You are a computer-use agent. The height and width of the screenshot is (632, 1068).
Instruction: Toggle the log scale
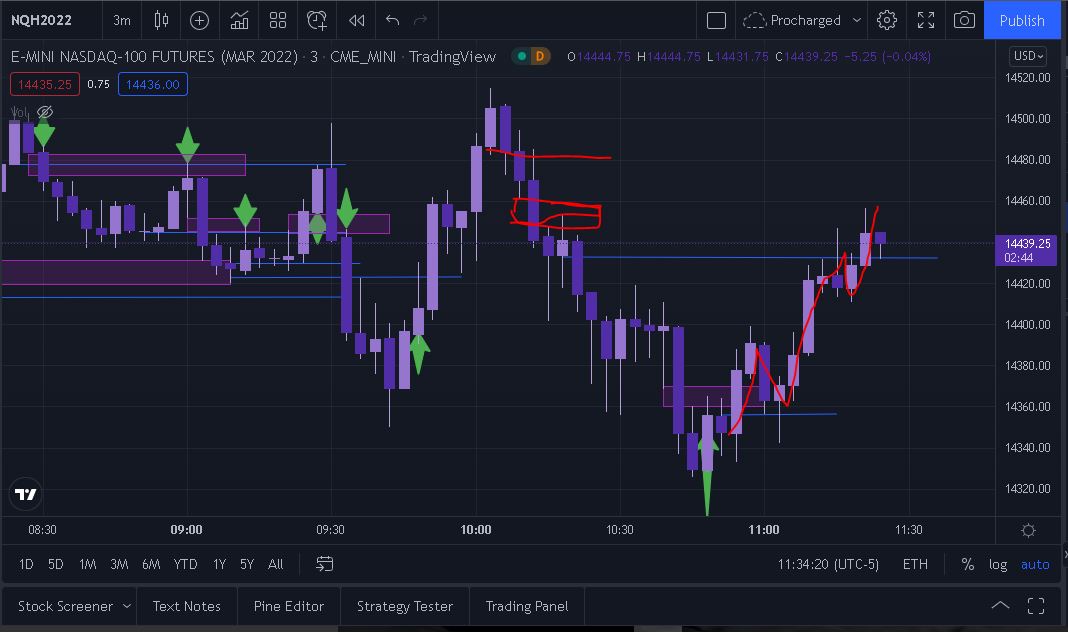click(998, 564)
